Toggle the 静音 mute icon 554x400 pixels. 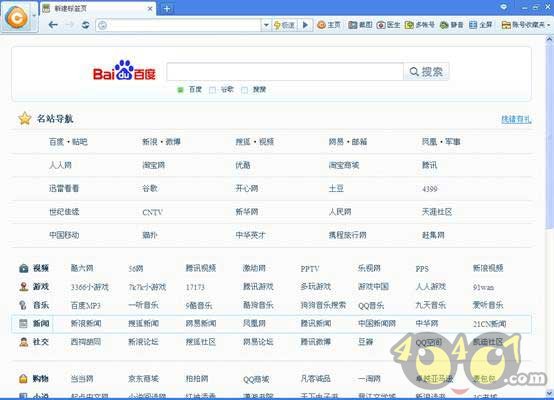click(444, 25)
